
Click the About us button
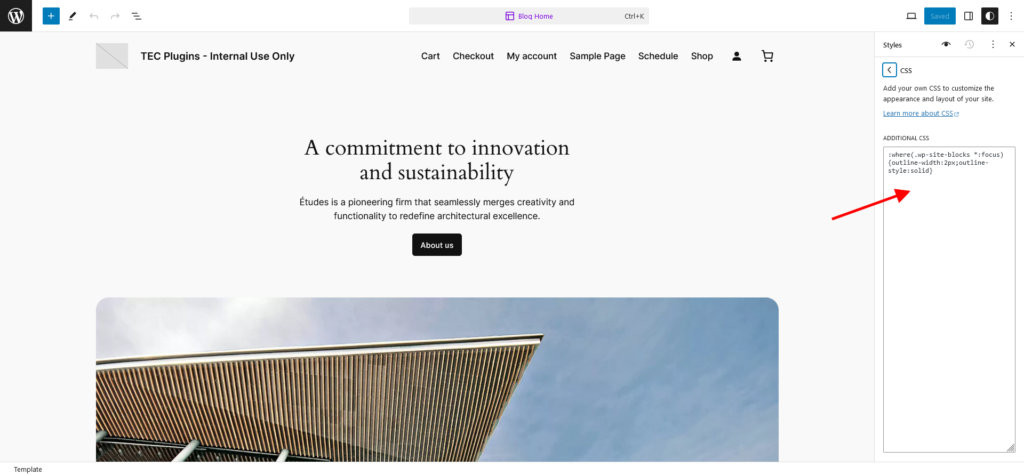[x=437, y=245]
